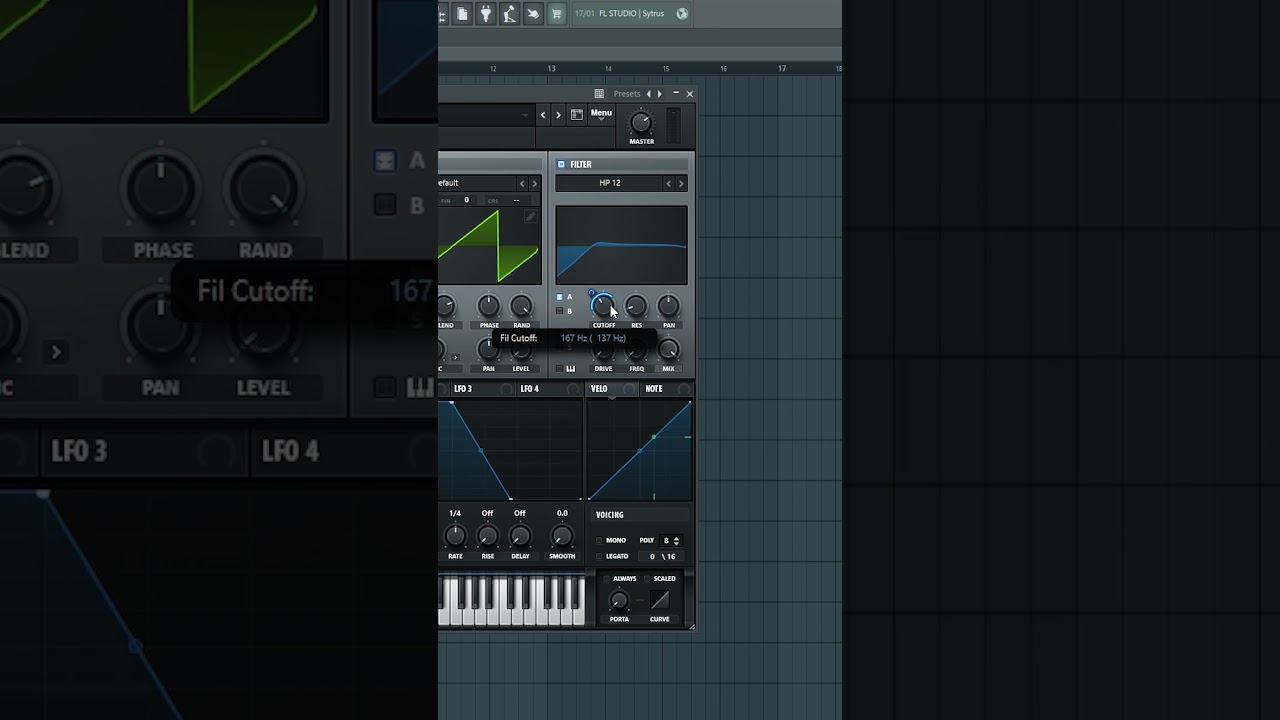Screen dimensions: 1280x720
Task: Enable filter slot A
Action: (x=560, y=297)
